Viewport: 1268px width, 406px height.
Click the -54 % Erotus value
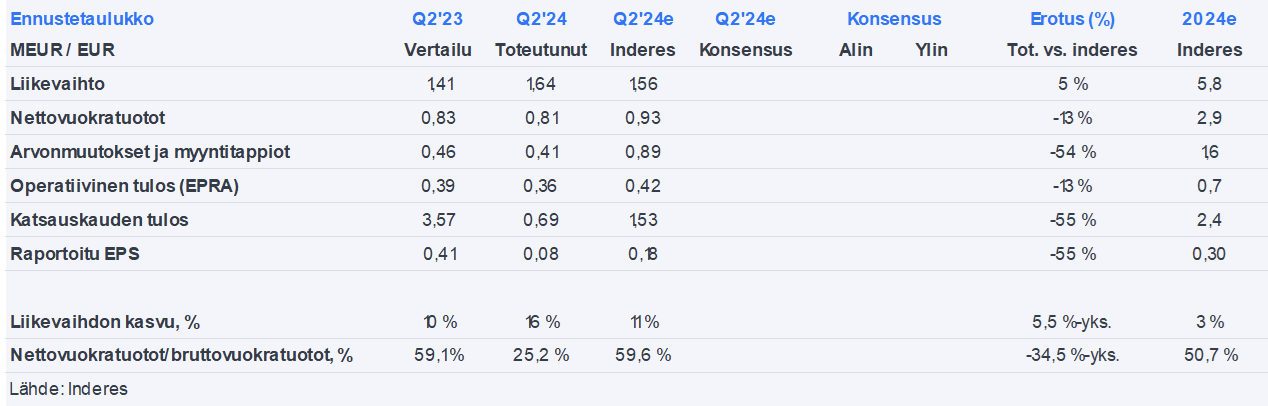1074,152
